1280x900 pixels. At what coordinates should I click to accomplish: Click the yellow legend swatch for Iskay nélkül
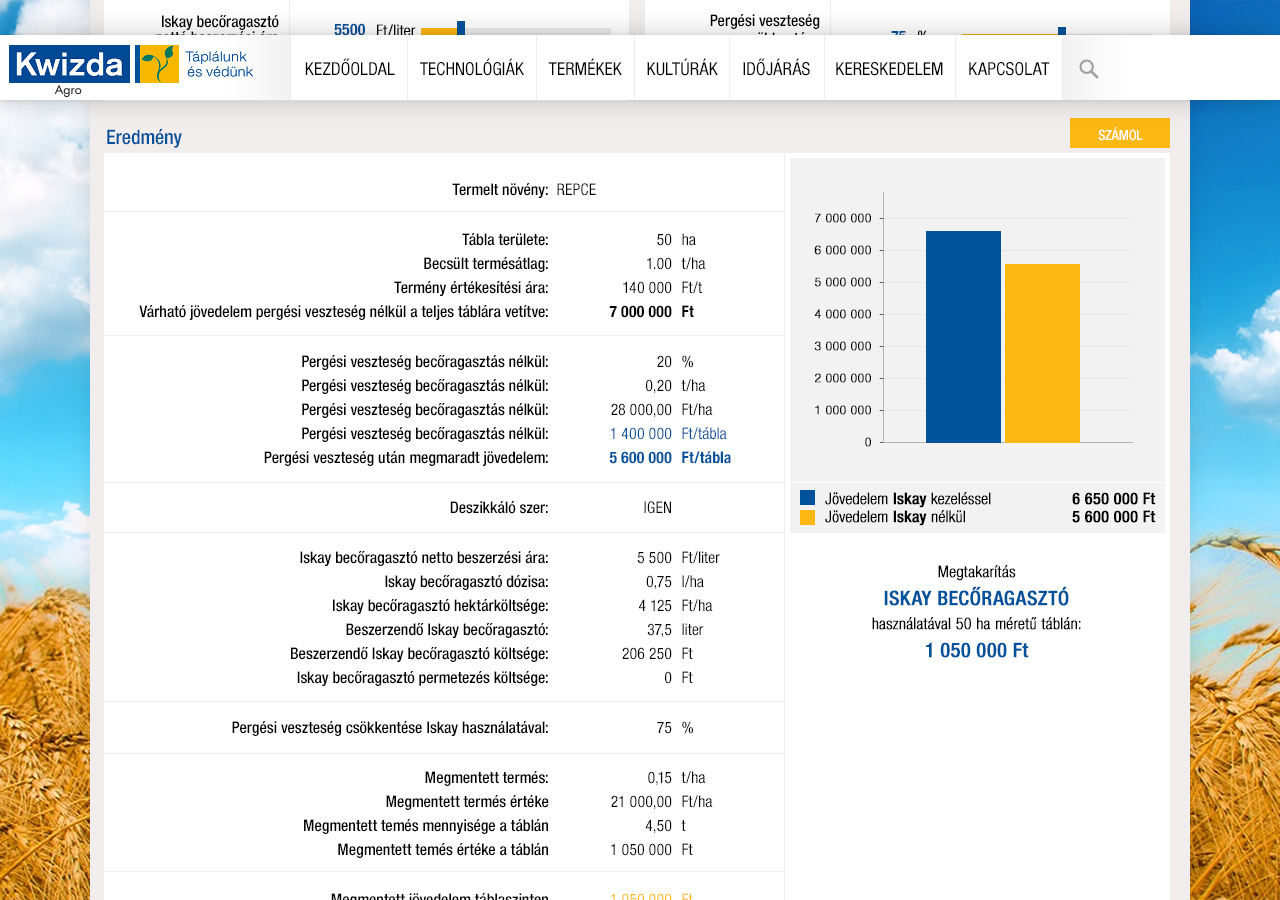pos(808,517)
